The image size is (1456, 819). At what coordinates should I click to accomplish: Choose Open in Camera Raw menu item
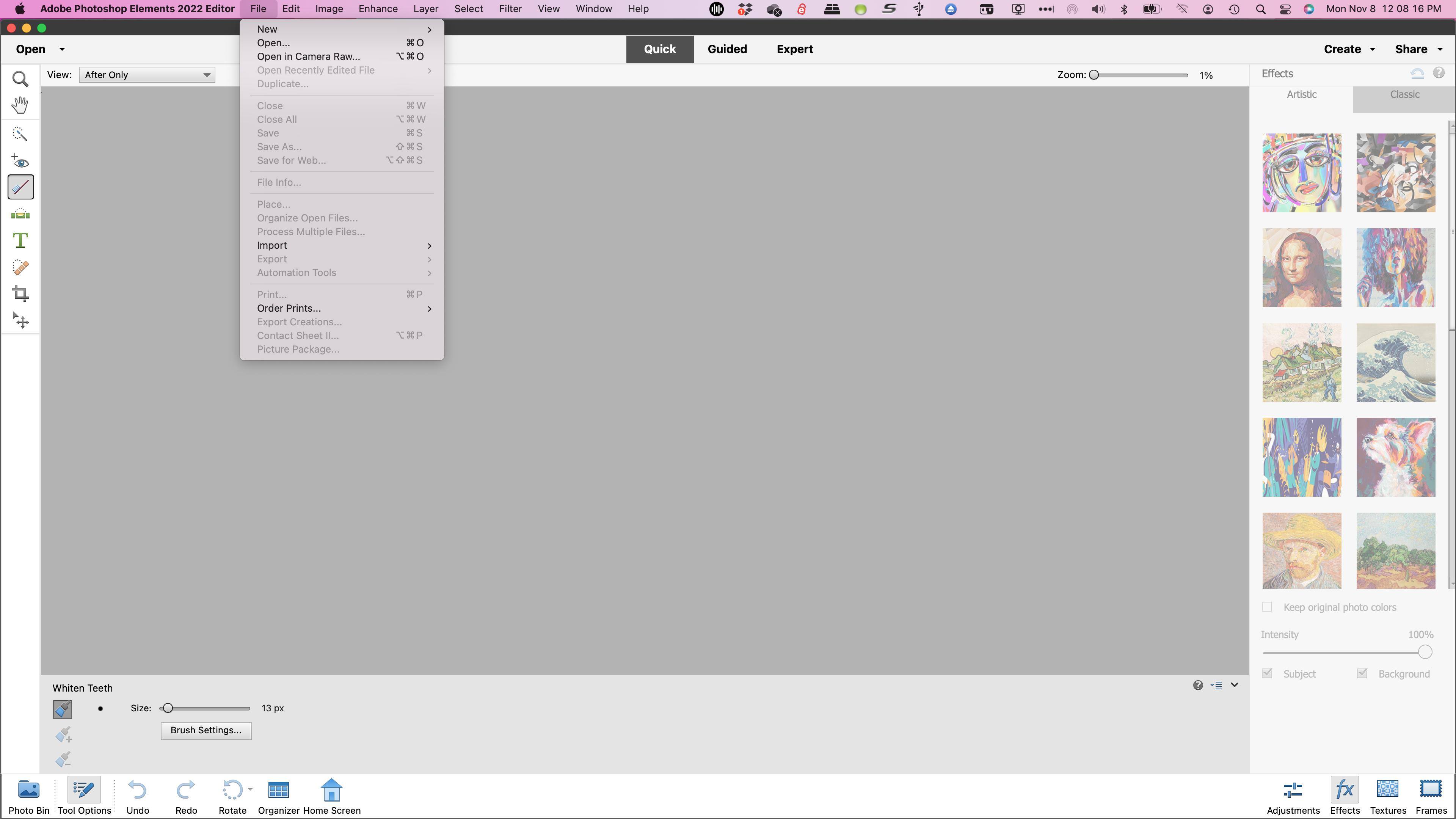(308, 56)
